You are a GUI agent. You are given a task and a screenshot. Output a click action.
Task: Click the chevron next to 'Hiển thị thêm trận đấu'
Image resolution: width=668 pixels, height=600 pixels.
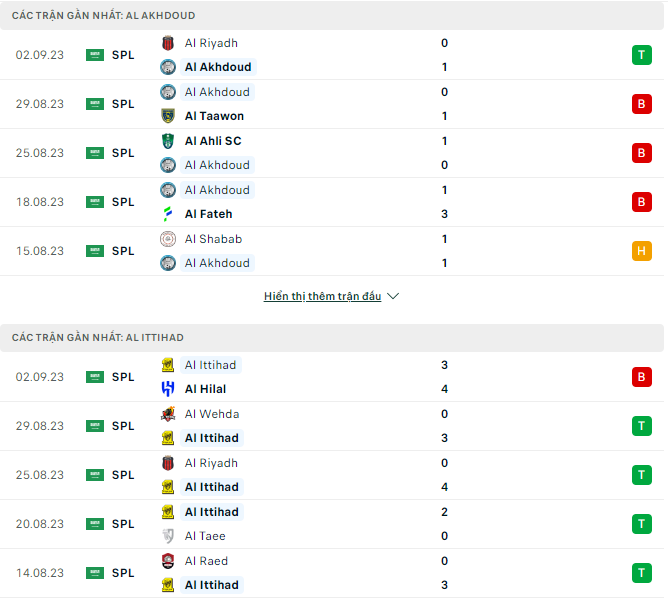pyautogui.click(x=393, y=296)
